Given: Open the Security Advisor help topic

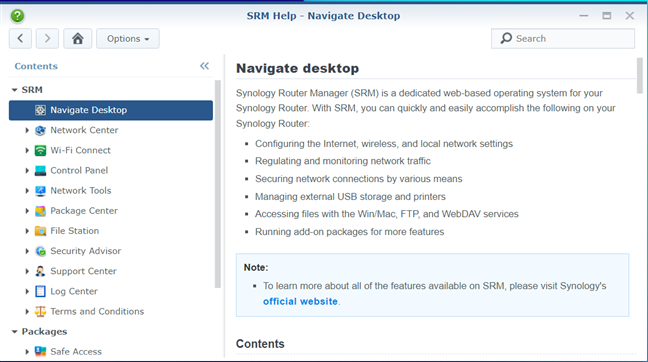Looking at the screenshot, I should tap(86, 251).
